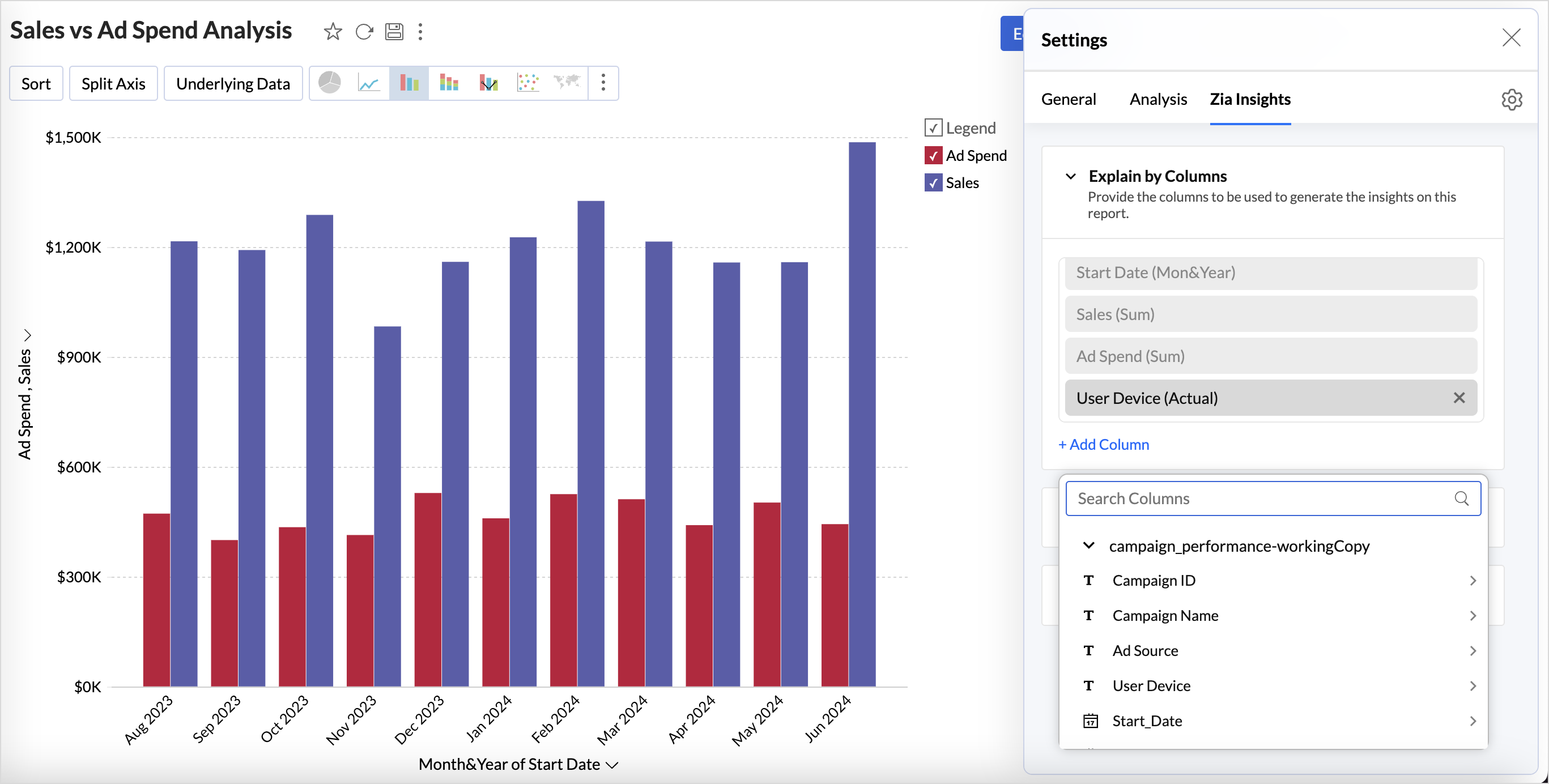Toggle the Sales series checkbox

(933, 183)
